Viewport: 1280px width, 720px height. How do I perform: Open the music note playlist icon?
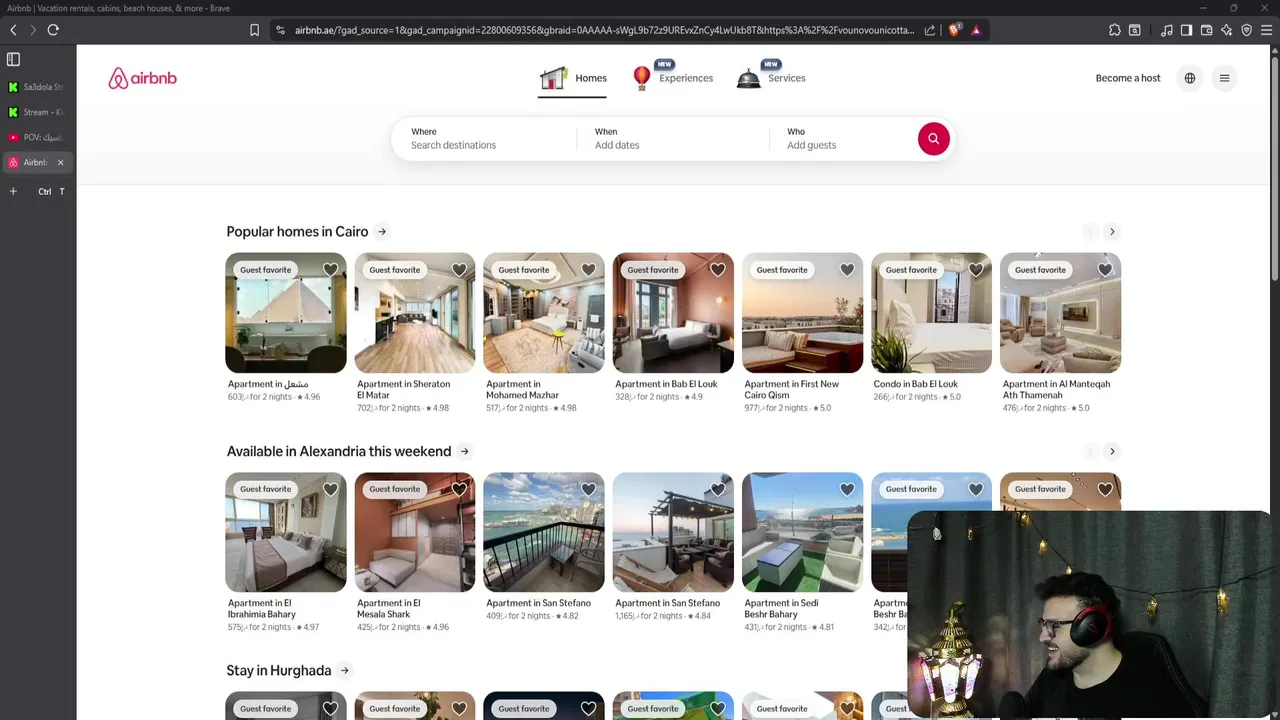point(1167,30)
